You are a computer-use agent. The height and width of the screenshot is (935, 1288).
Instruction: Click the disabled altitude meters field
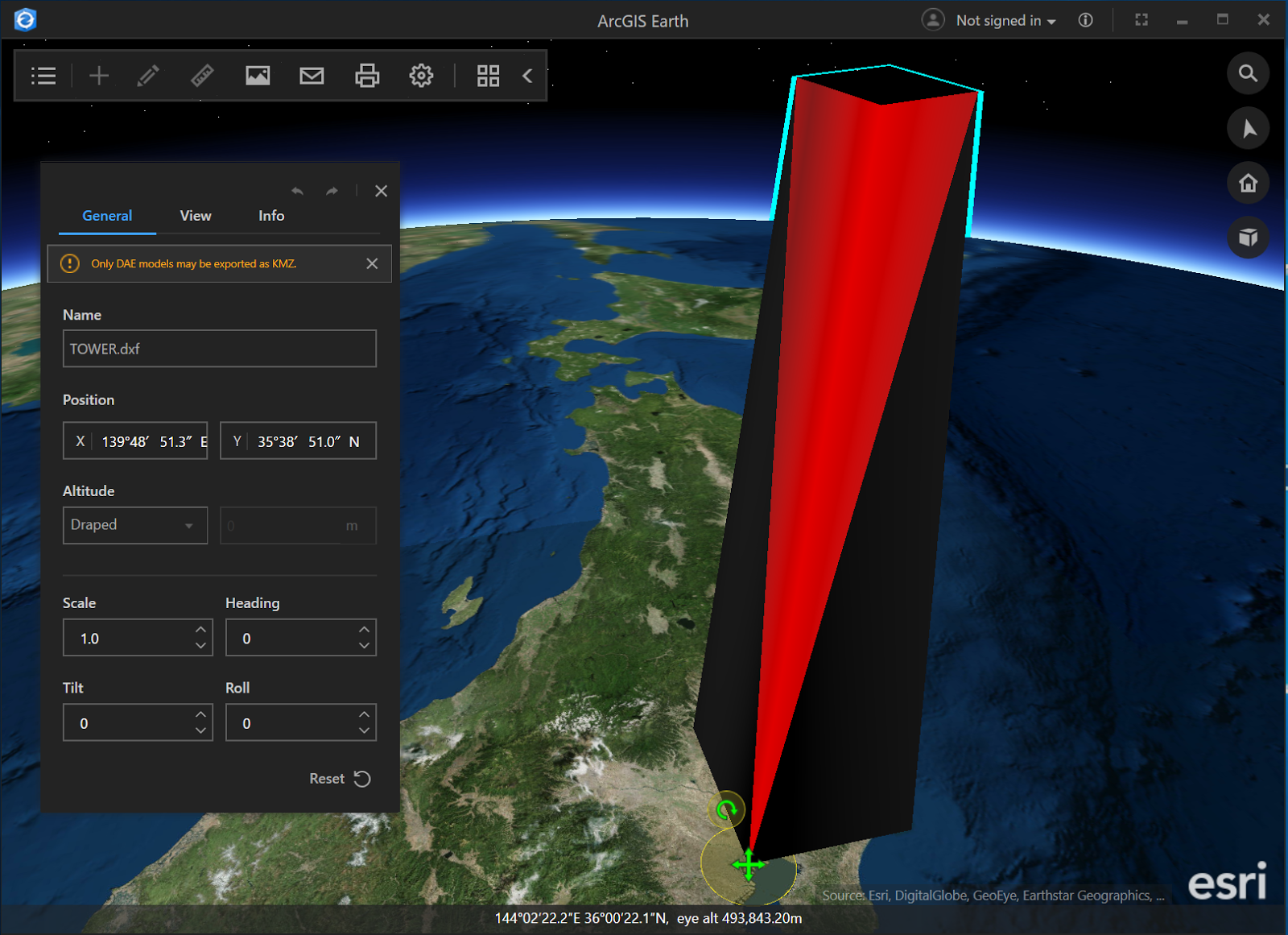(298, 525)
